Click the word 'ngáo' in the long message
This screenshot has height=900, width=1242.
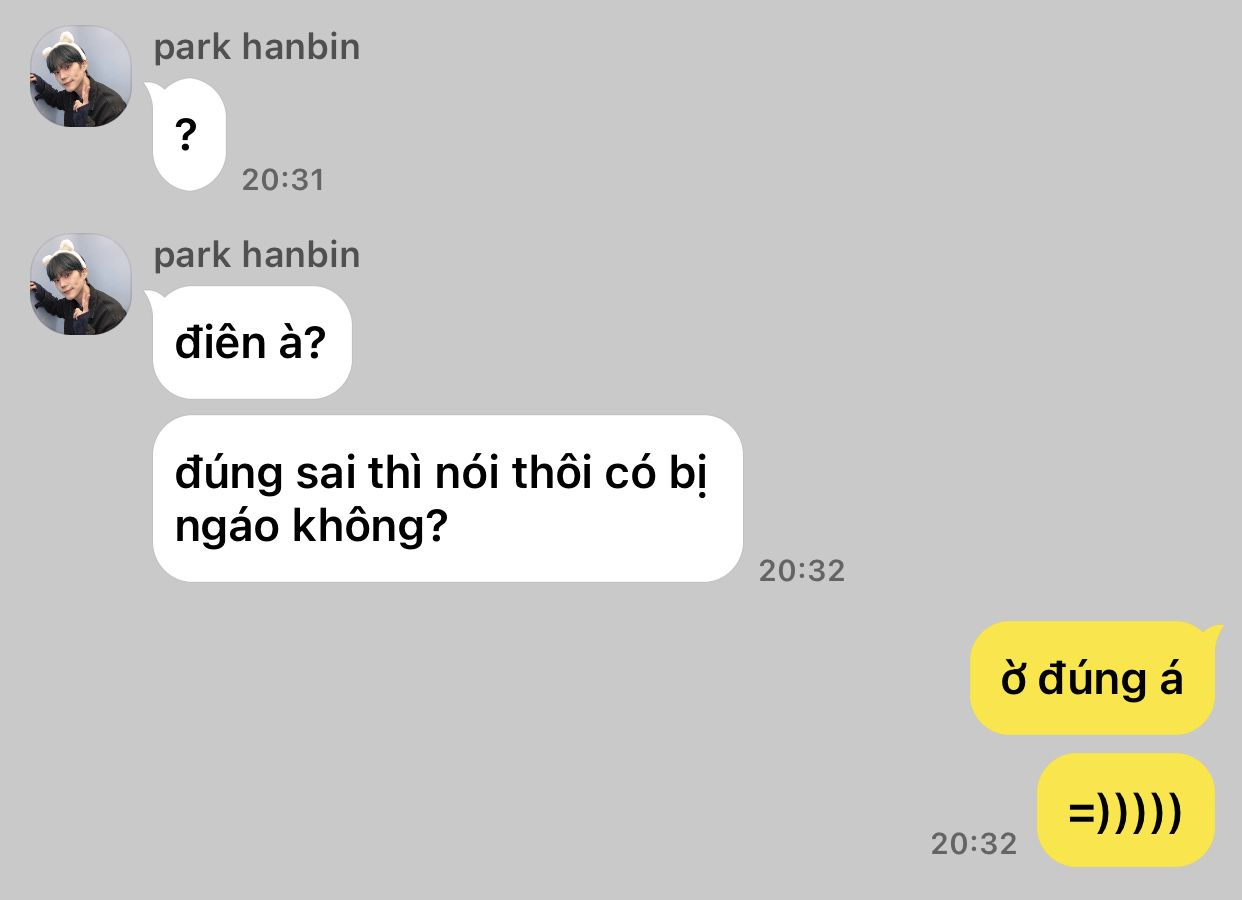click(x=223, y=527)
